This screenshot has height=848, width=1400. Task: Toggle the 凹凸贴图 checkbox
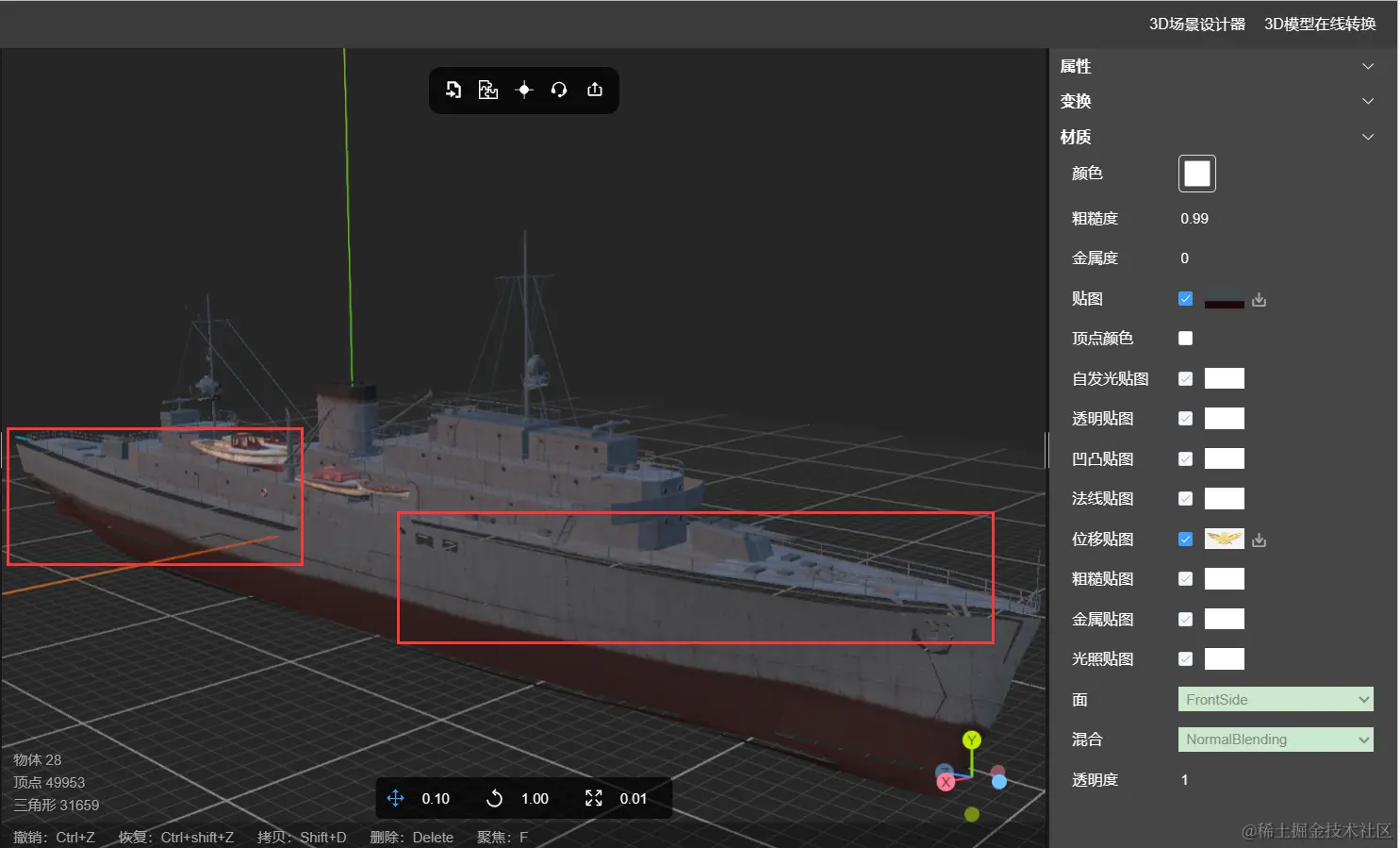(x=1185, y=459)
